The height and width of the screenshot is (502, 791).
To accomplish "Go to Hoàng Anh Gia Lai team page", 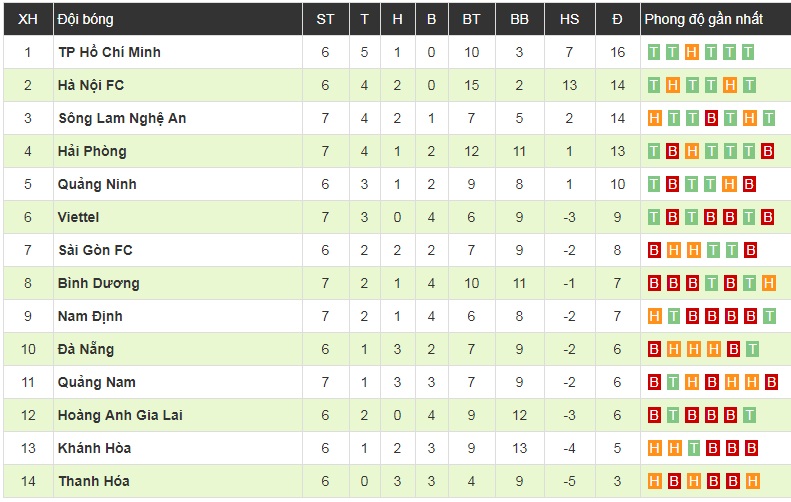I will point(120,415).
